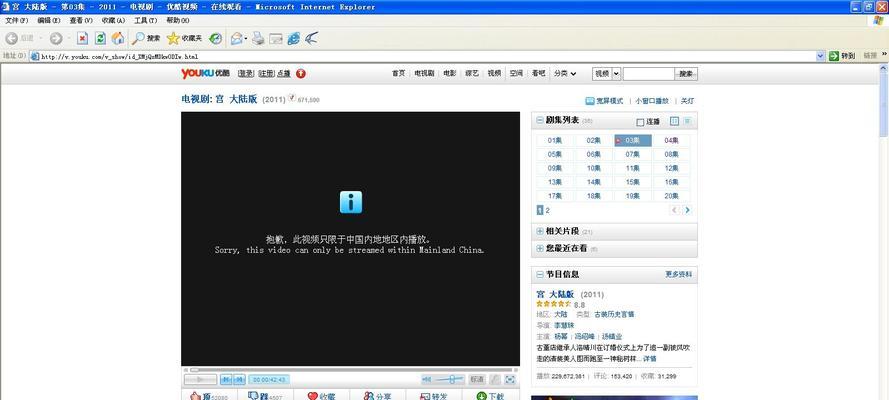Viewport: 889px width, 400px height.
Task: Open the 收藏(A) Favorites menu
Action: click(113, 20)
